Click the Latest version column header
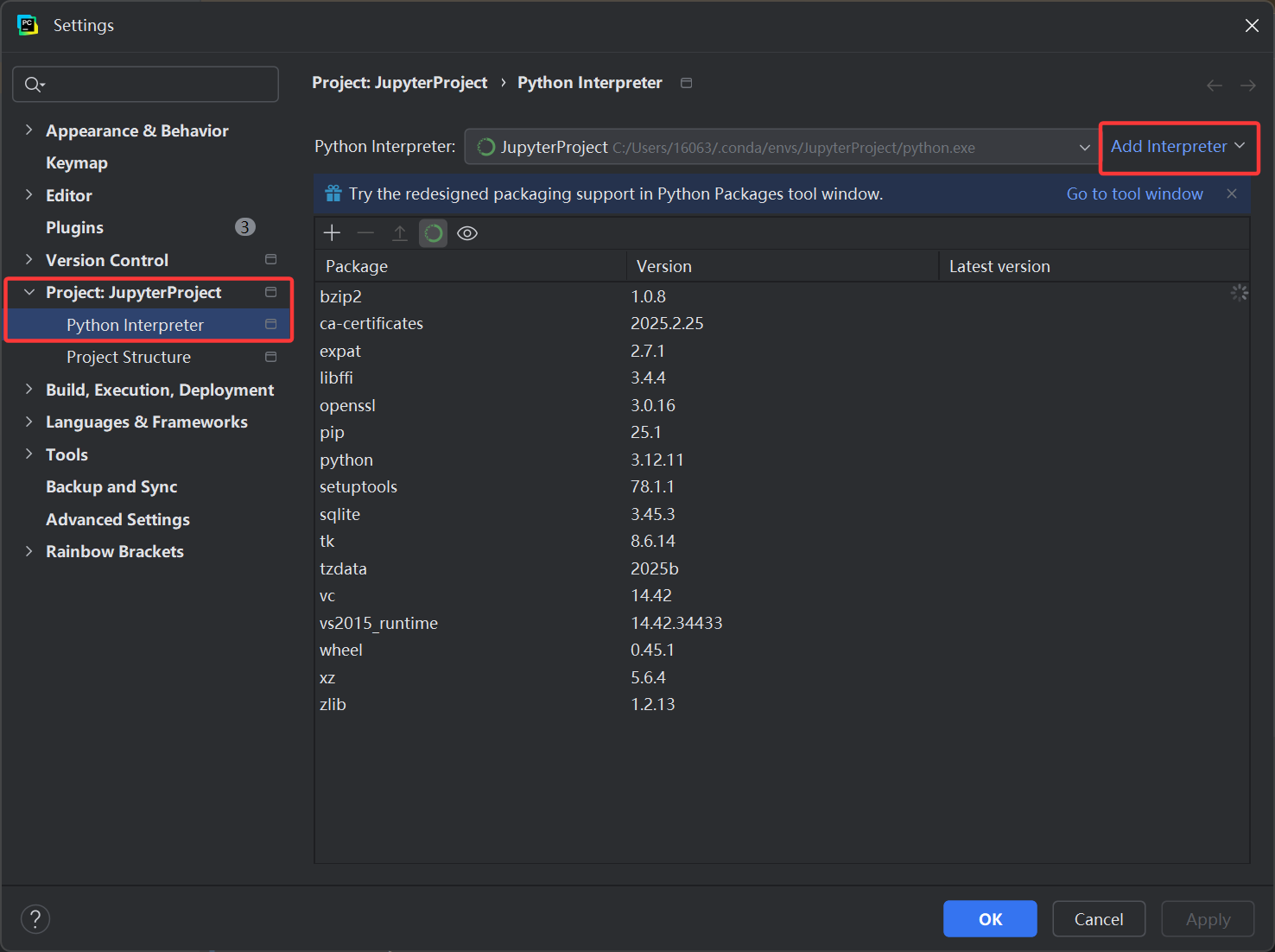This screenshot has height=952, width=1275. pyautogui.click(x=1094, y=266)
